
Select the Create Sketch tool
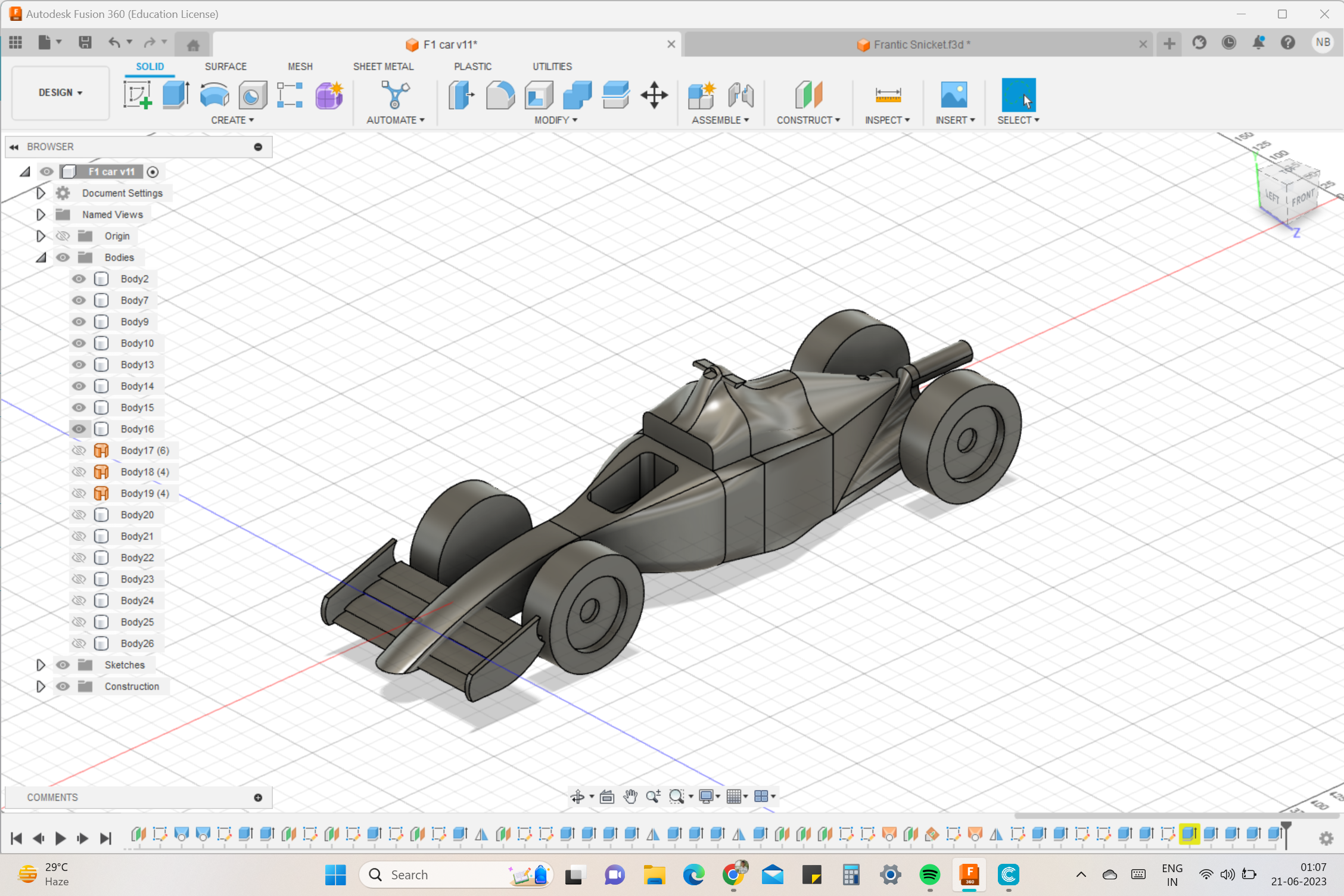pos(138,94)
